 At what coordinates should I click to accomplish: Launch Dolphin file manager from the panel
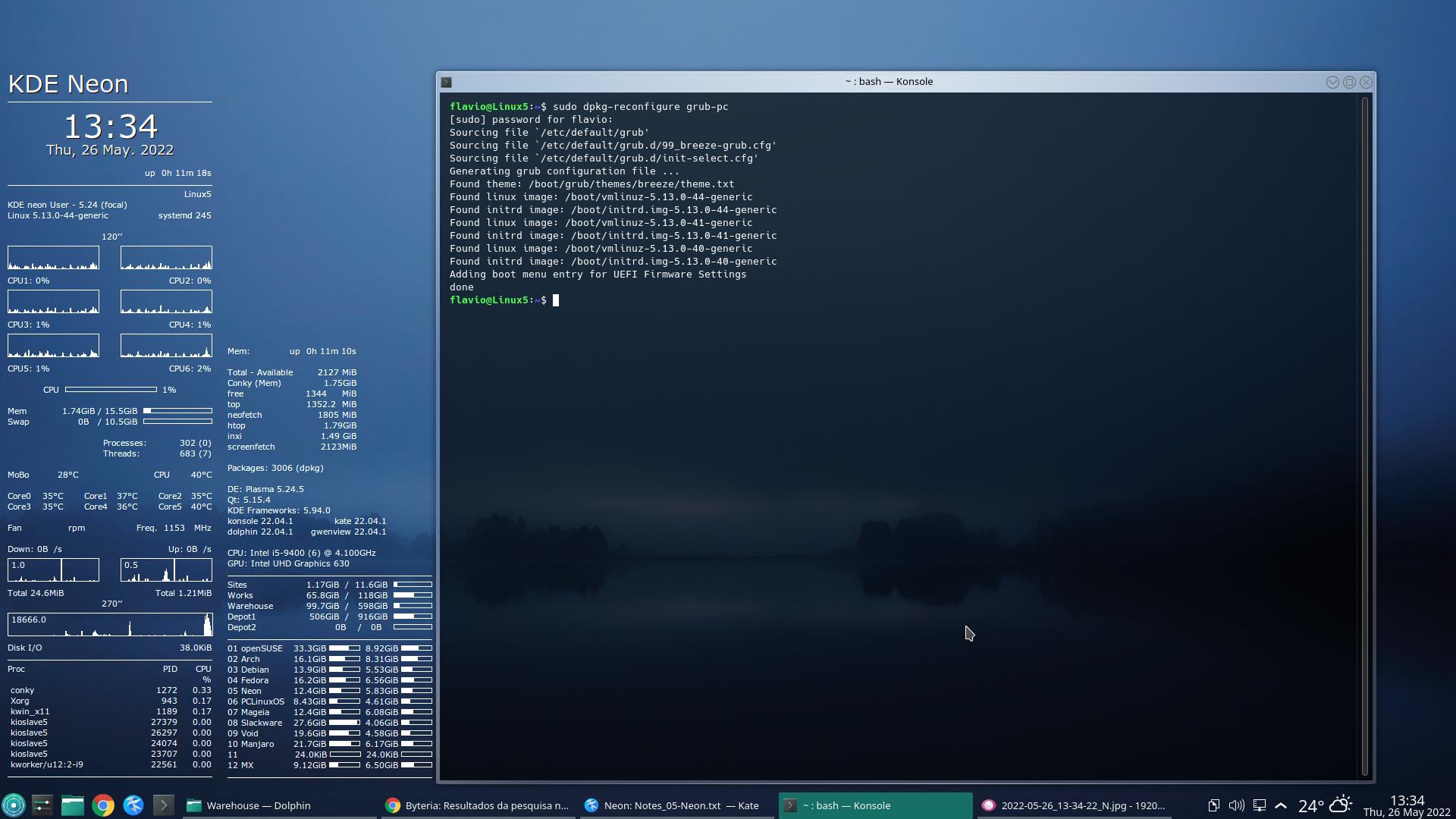pyautogui.click(x=73, y=805)
